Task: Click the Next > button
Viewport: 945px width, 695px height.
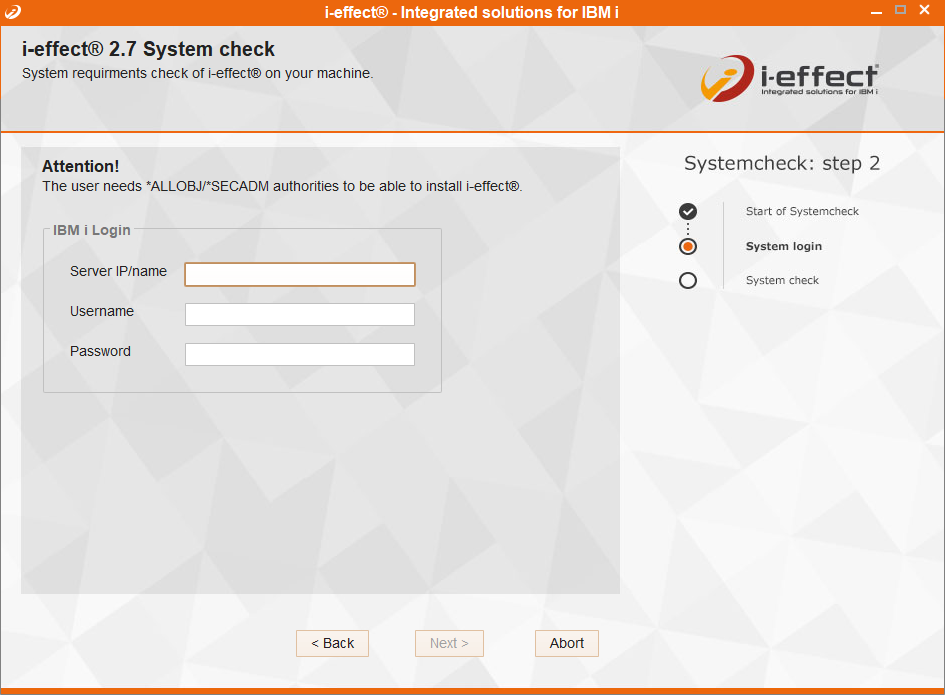Action: click(x=449, y=643)
